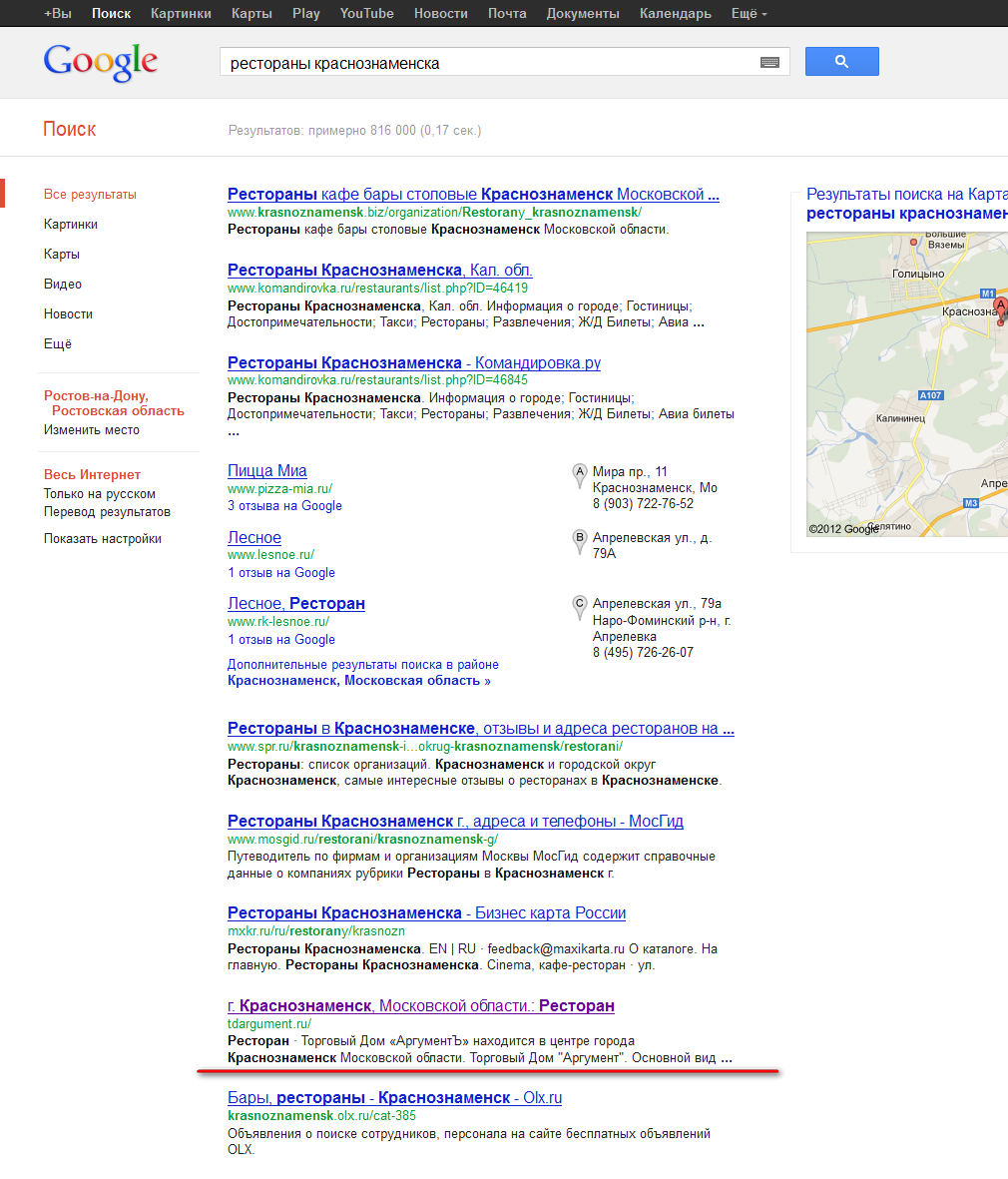Open YouTube in the top navigation bar
Screen dimensions: 1008x1179
click(x=367, y=14)
